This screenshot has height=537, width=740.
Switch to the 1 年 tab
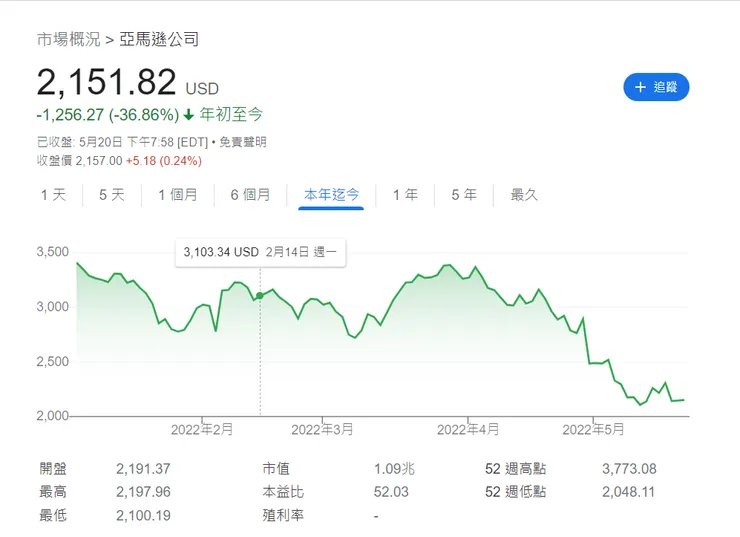(405, 195)
